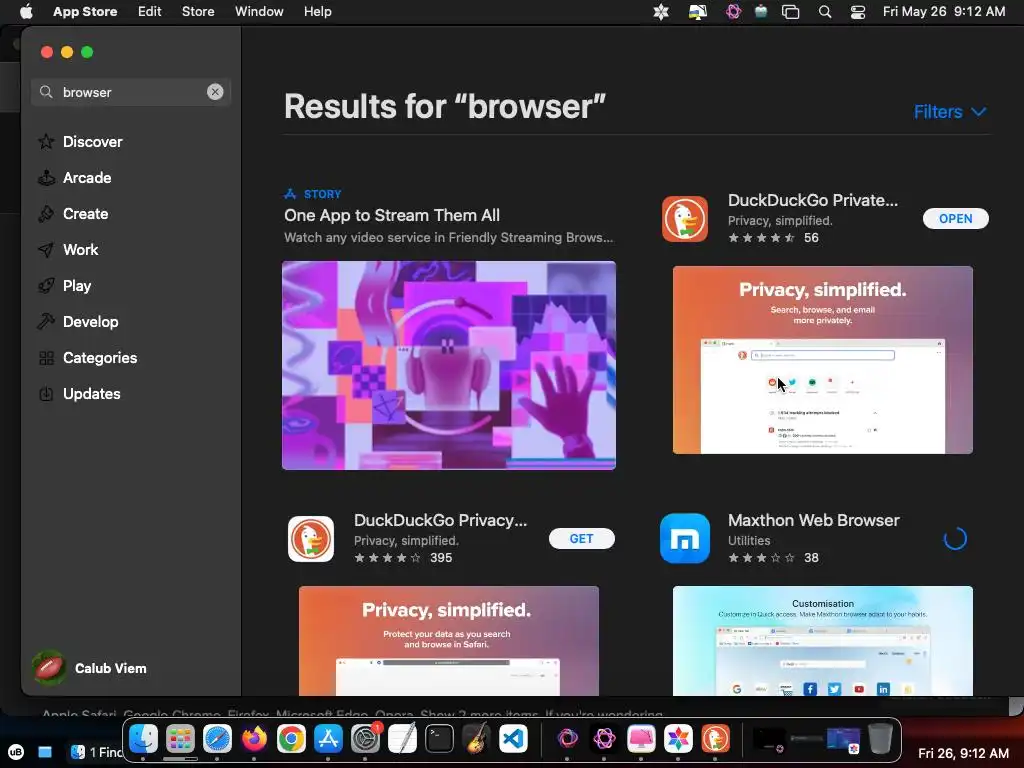Screen dimensions: 1024x768
Task: Open Spotlight search in menu bar
Action: (x=825, y=12)
